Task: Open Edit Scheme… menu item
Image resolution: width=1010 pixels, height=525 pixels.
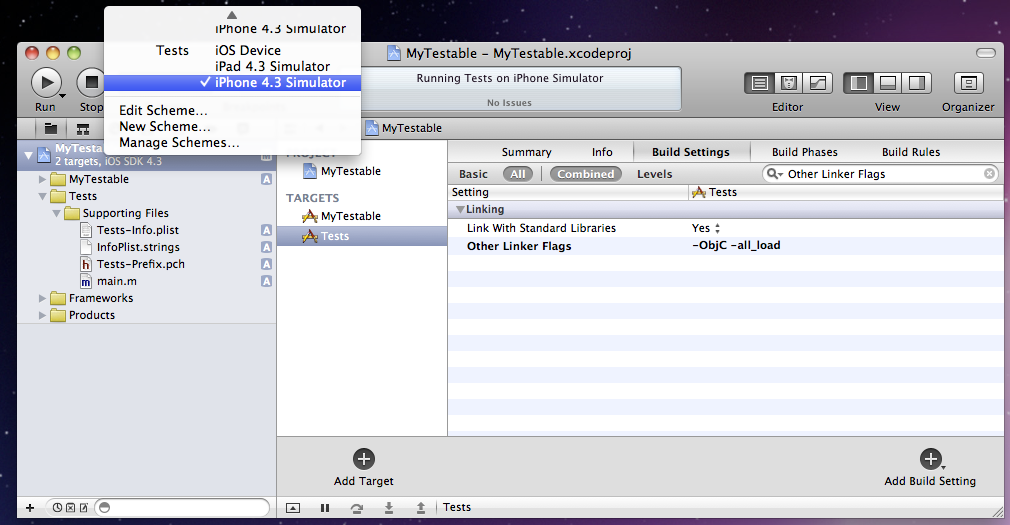Action: [163, 110]
